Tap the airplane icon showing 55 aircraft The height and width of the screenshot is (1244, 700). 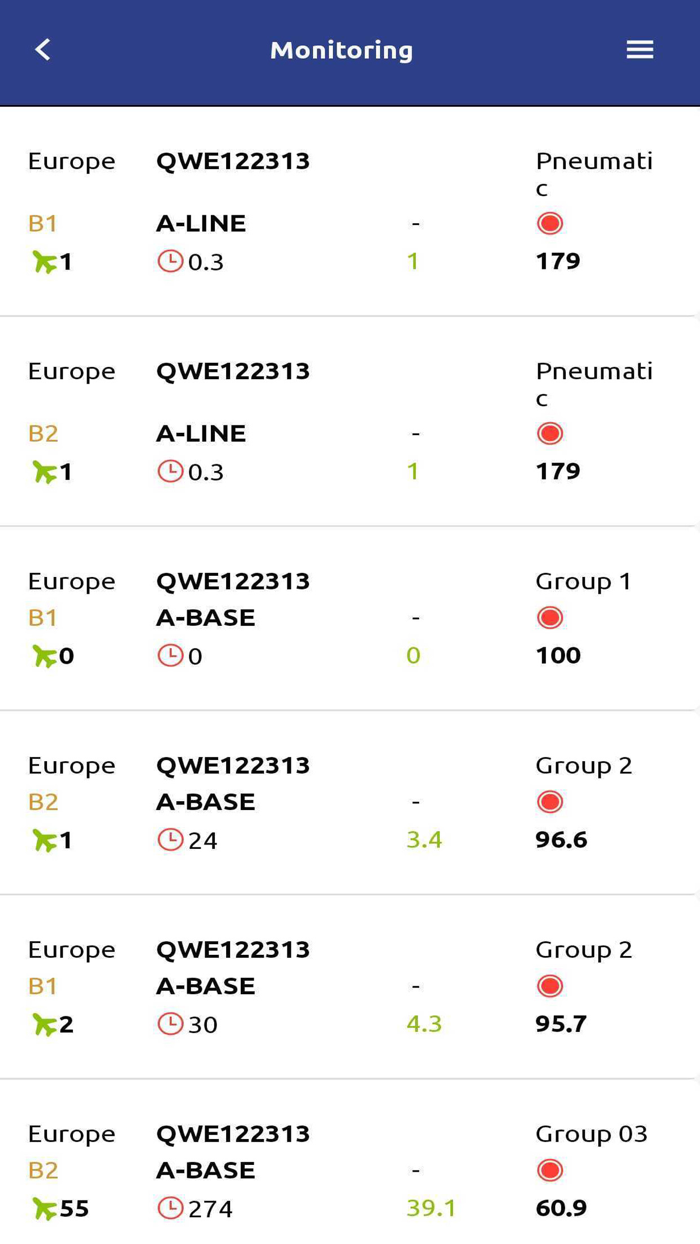tap(42, 1208)
